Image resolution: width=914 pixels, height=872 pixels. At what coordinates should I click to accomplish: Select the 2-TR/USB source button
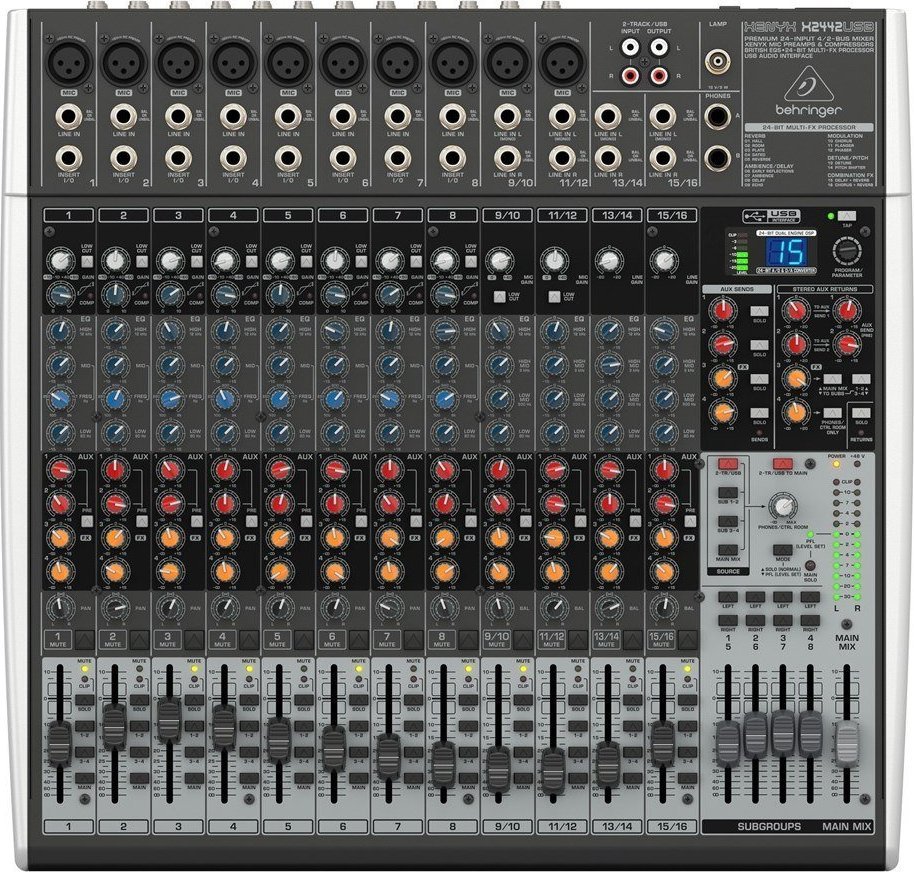[x=727, y=462]
